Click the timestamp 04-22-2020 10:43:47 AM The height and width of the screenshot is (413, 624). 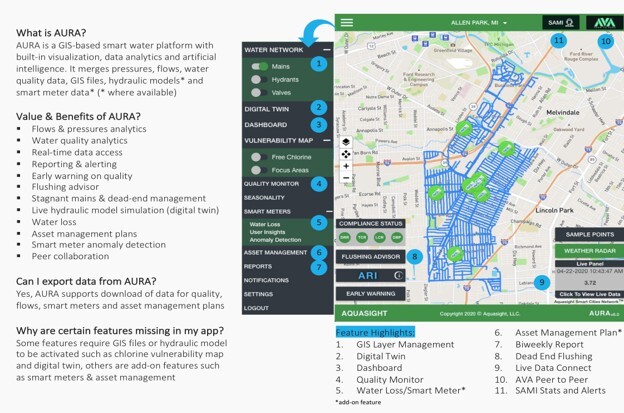coord(590,271)
